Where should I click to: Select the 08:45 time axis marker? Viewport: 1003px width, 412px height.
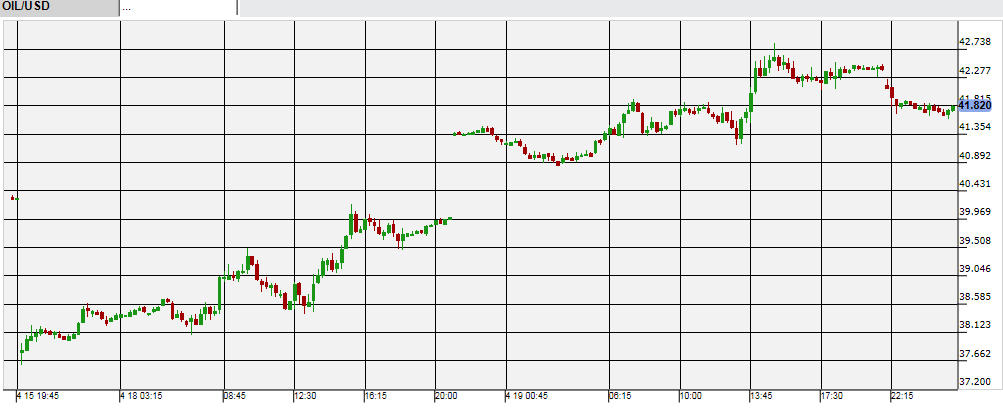[x=235, y=396]
